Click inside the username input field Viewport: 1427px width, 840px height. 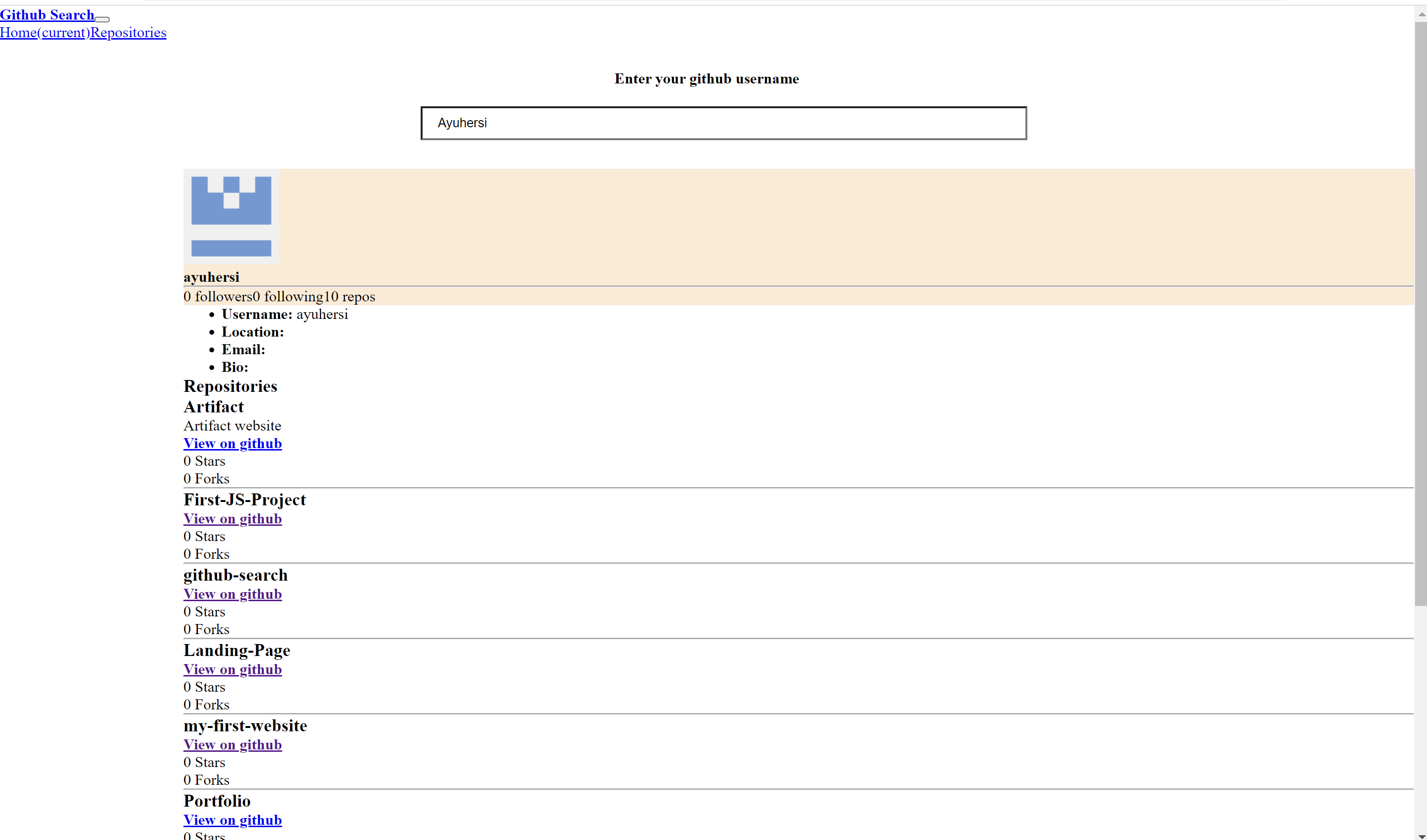coord(723,123)
